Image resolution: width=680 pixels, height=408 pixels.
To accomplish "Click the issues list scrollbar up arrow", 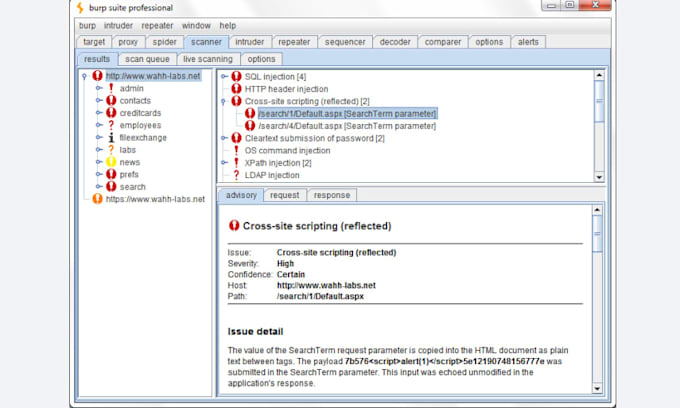I will (x=599, y=75).
